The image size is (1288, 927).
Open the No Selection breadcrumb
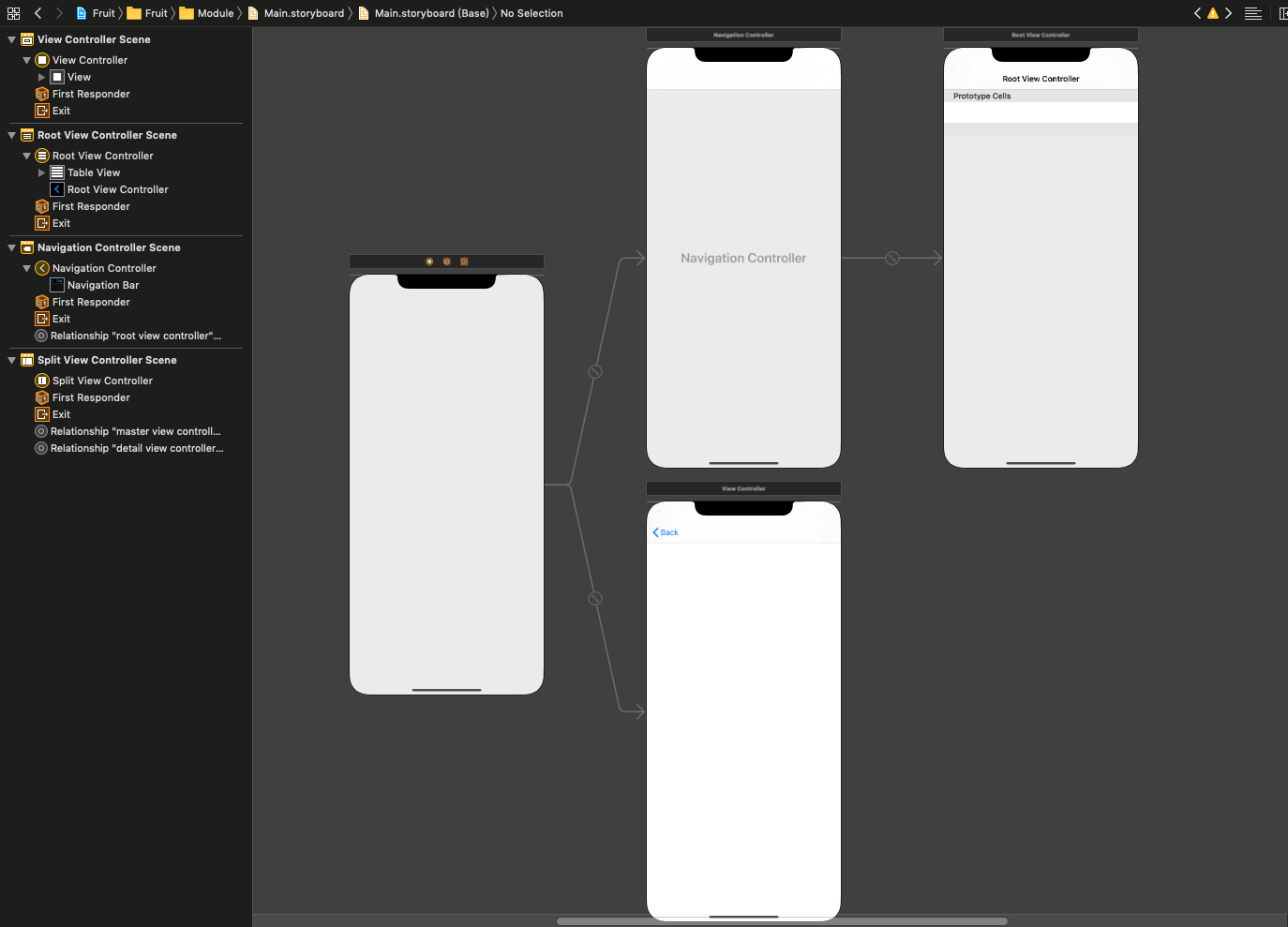pyautogui.click(x=532, y=13)
